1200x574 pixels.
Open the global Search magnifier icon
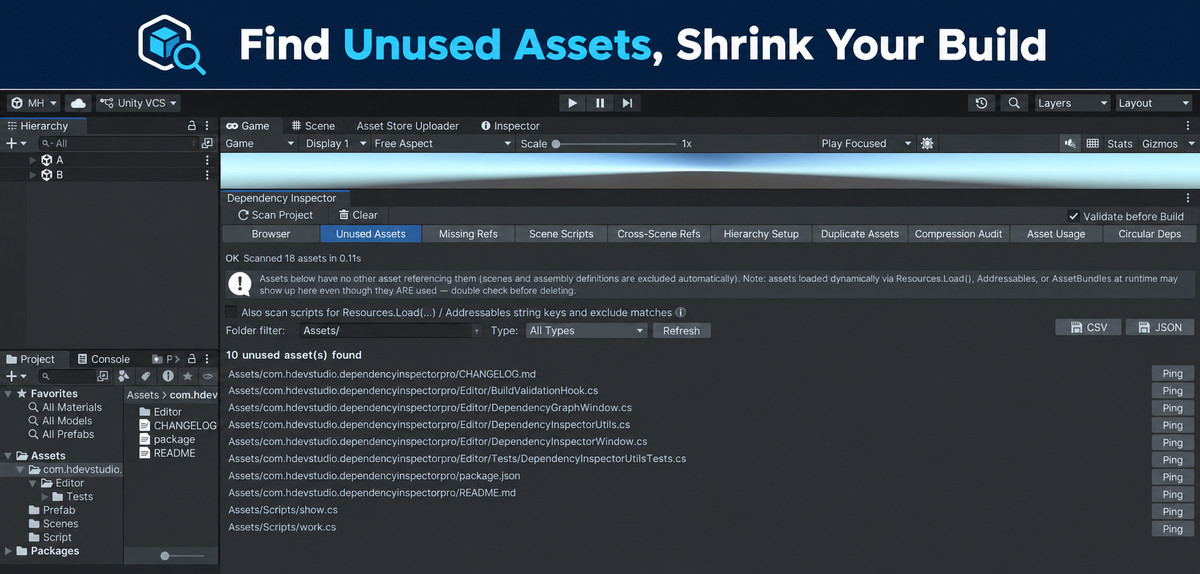click(1014, 103)
